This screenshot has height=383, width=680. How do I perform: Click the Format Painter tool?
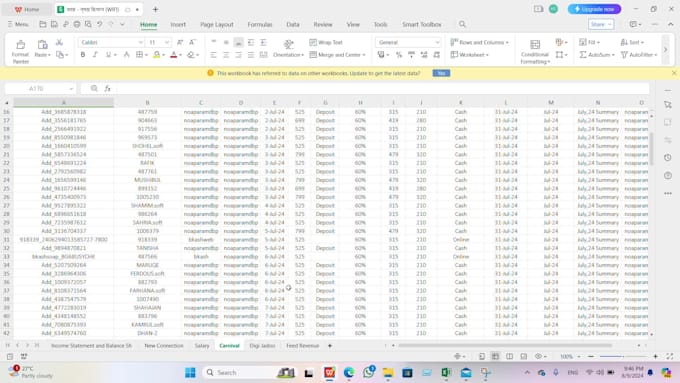coord(20,51)
